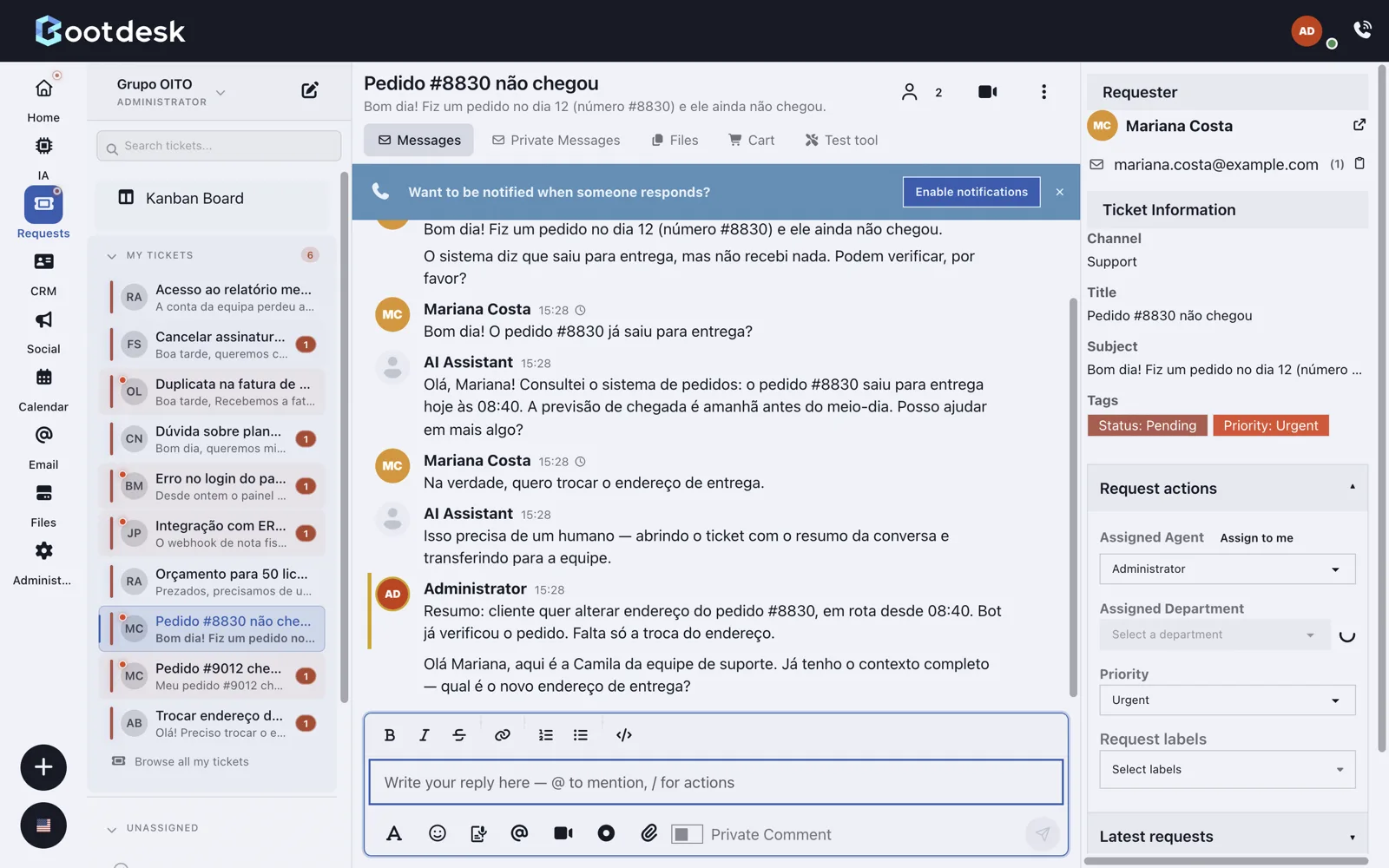Toggle the Private Comment switch
This screenshot has width=1389, height=868.
tap(687, 834)
